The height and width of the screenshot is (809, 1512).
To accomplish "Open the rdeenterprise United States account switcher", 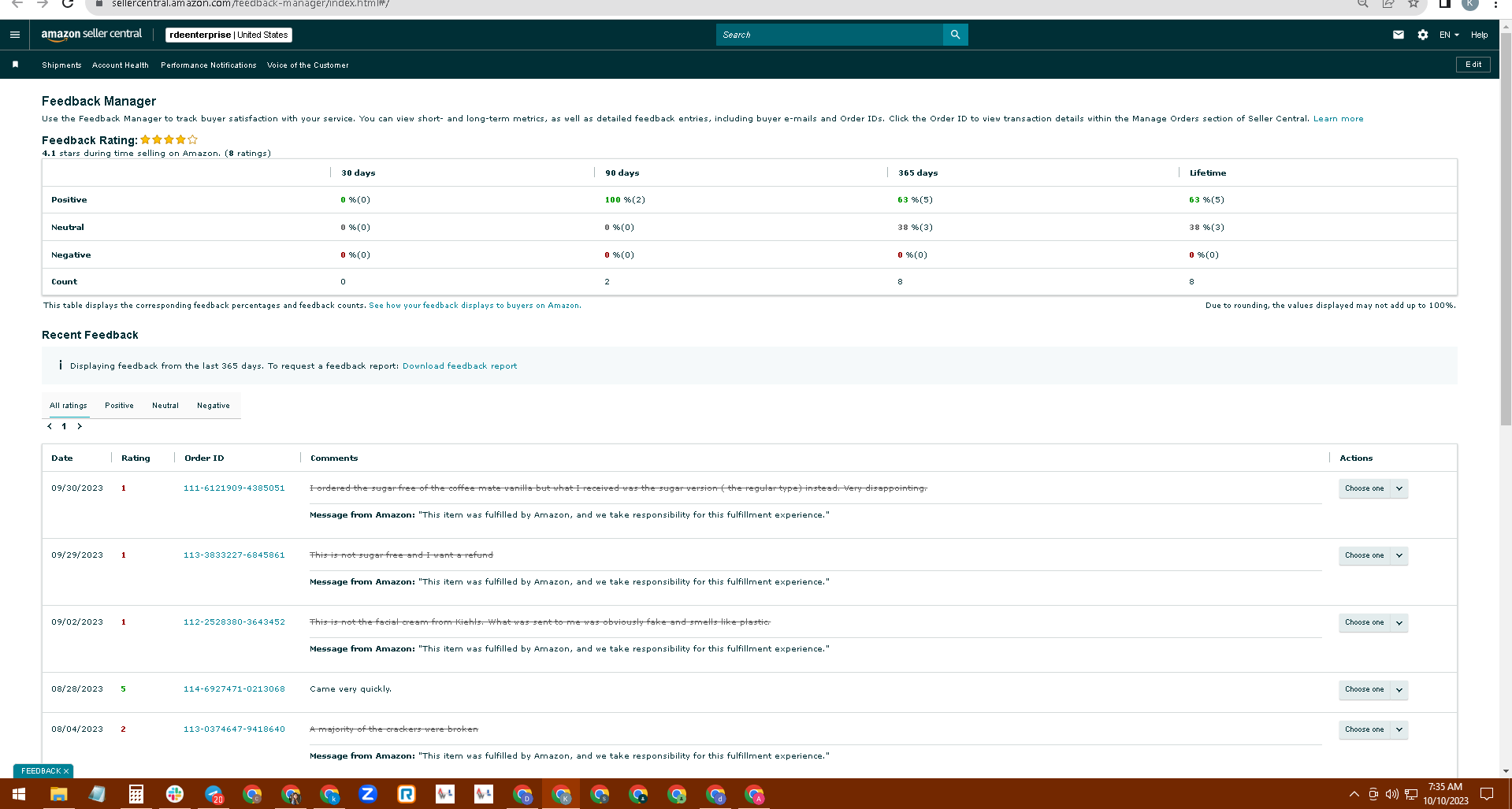I will point(228,35).
